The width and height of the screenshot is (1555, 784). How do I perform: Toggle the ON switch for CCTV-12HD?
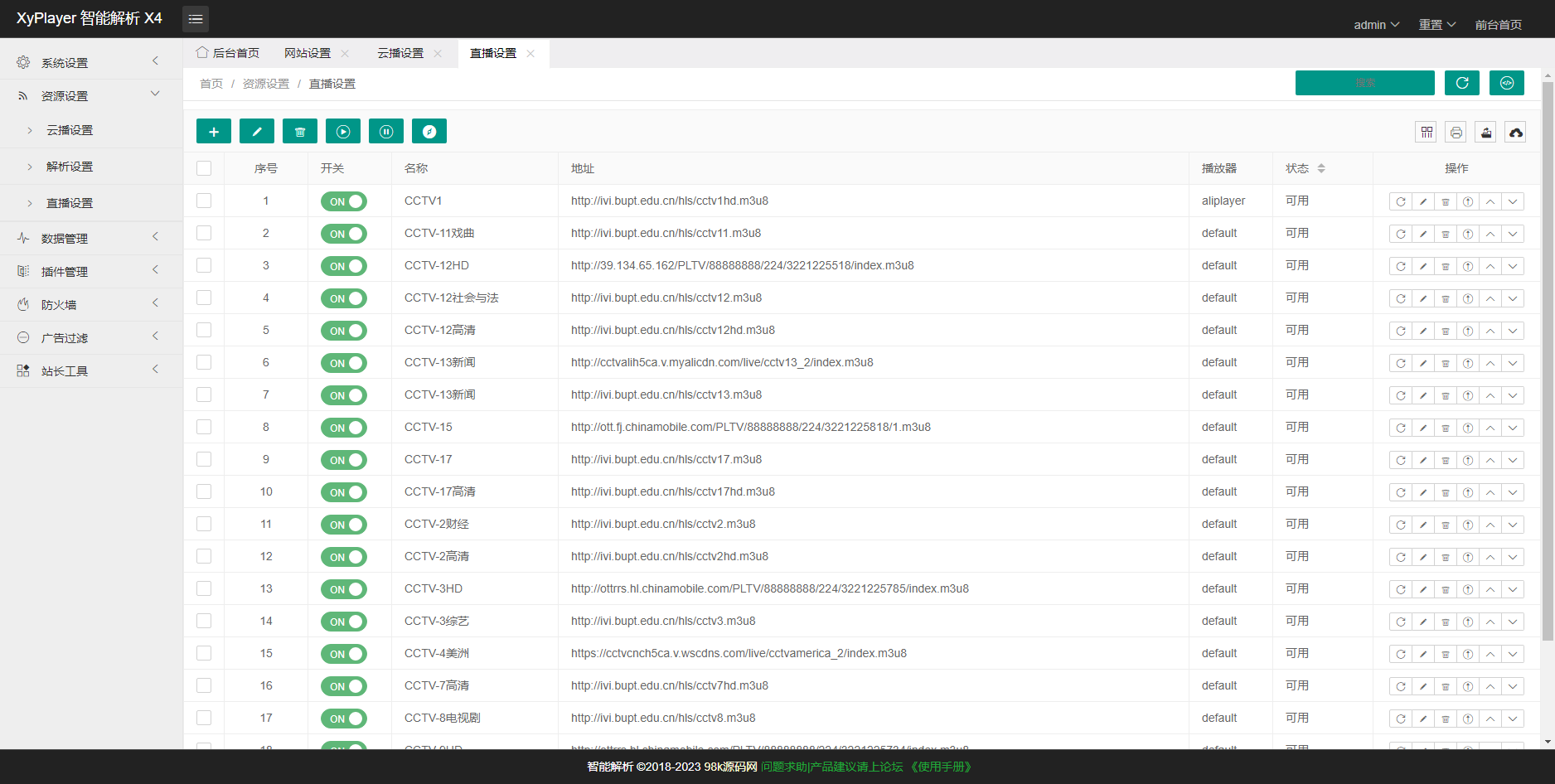(343, 266)
